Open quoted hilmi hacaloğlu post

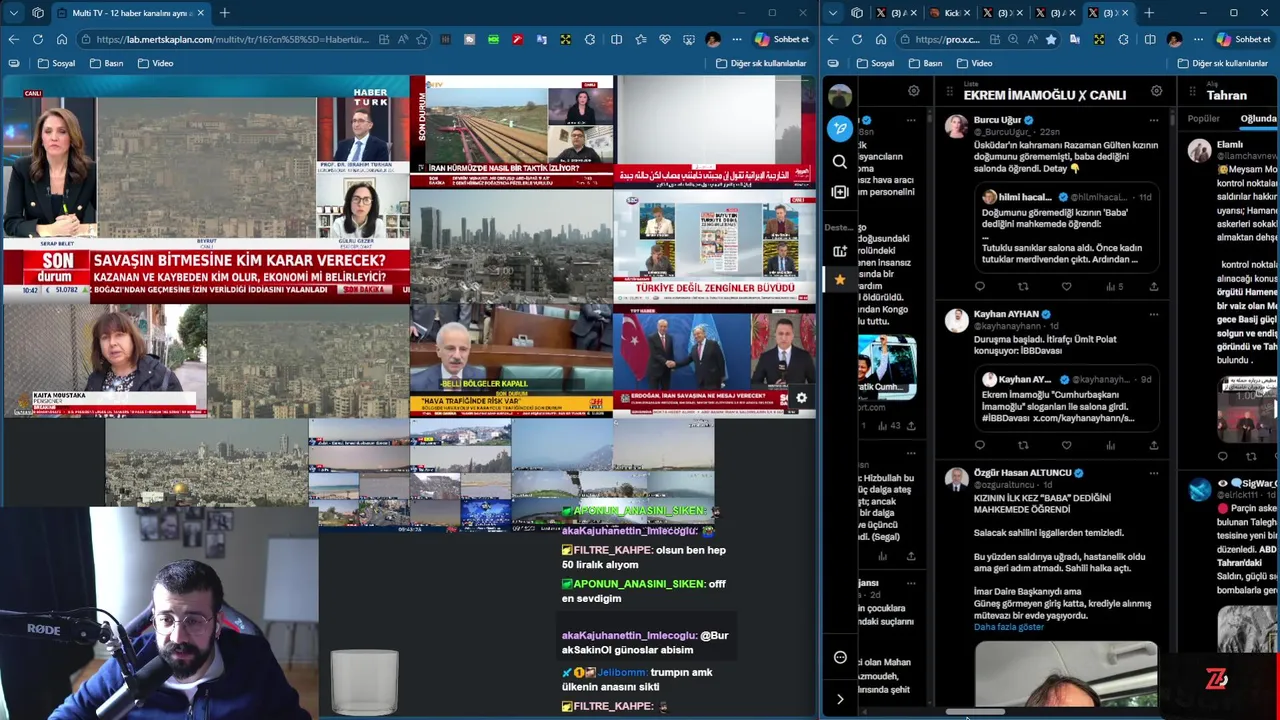[1066, 229]
